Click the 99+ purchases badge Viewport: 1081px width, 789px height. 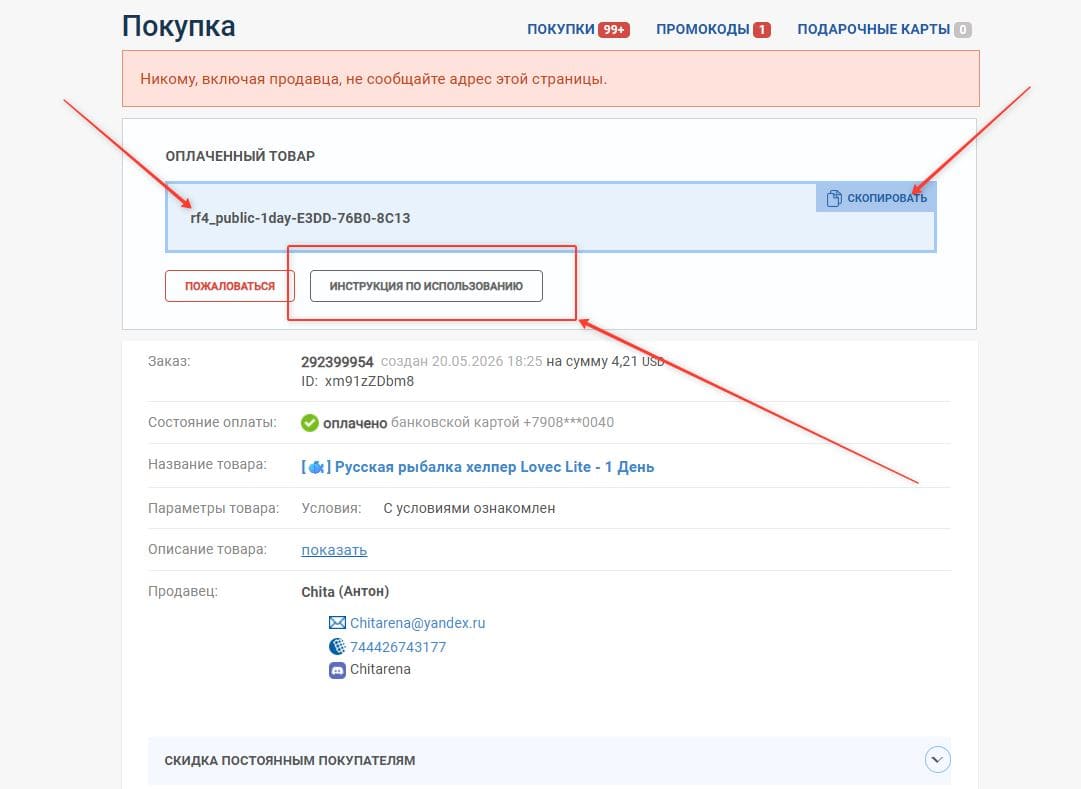coord(614,30)
